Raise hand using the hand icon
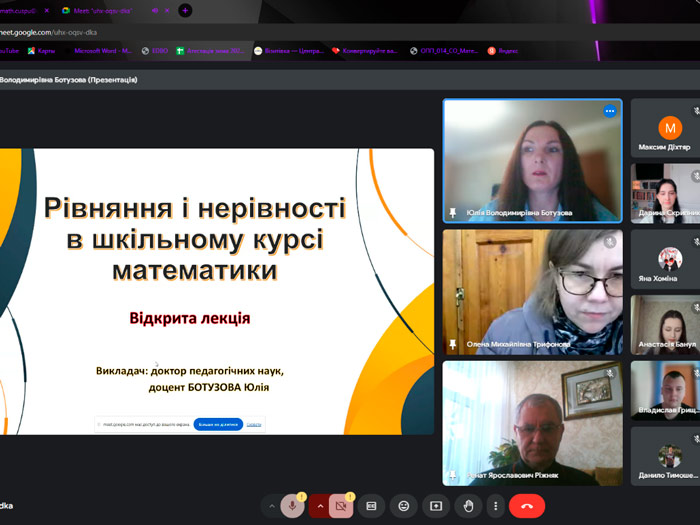Viewport: 700px width, 525px height. click(x=466, y=507)
